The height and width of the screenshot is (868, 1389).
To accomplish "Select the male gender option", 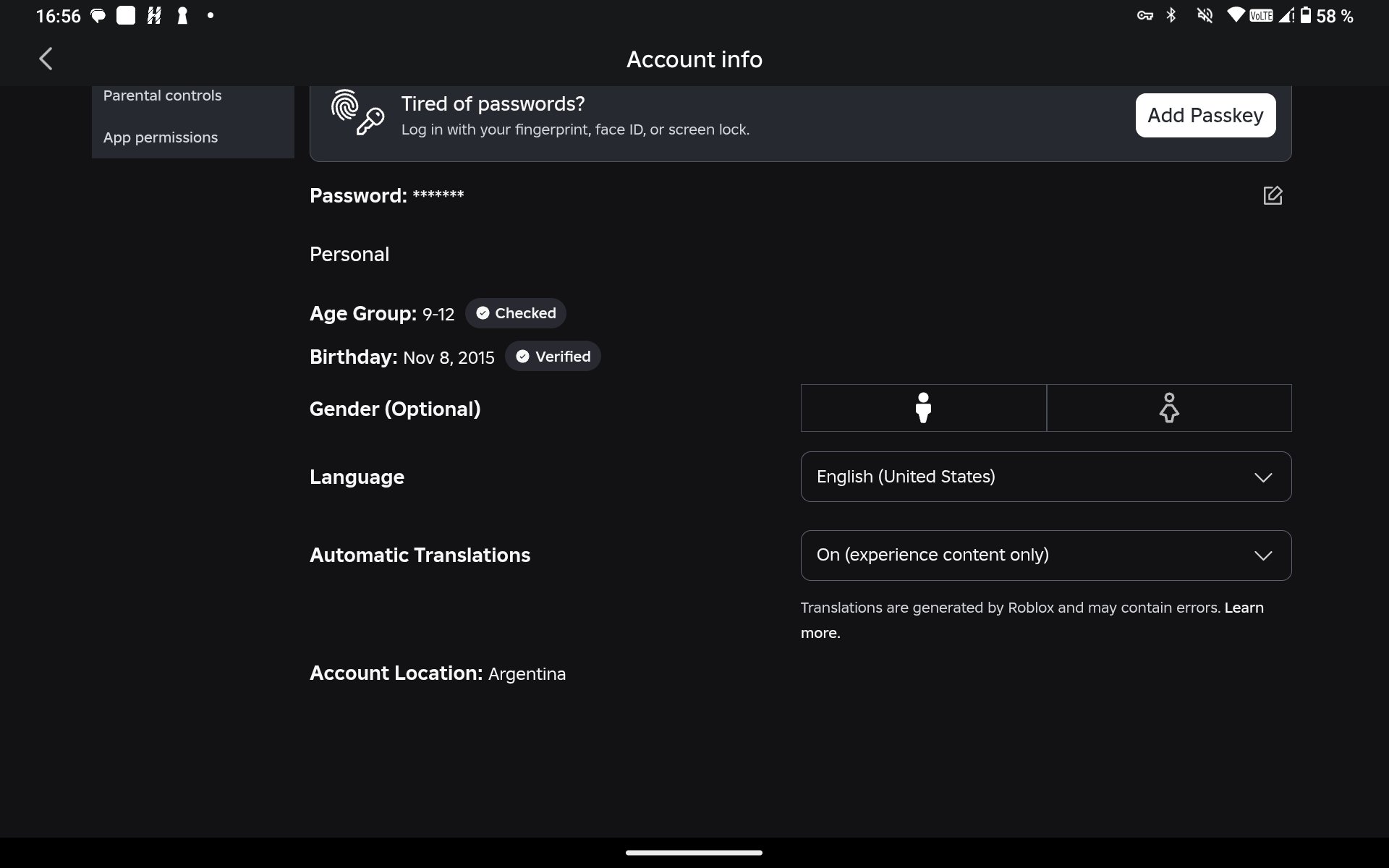I will 923,408.
